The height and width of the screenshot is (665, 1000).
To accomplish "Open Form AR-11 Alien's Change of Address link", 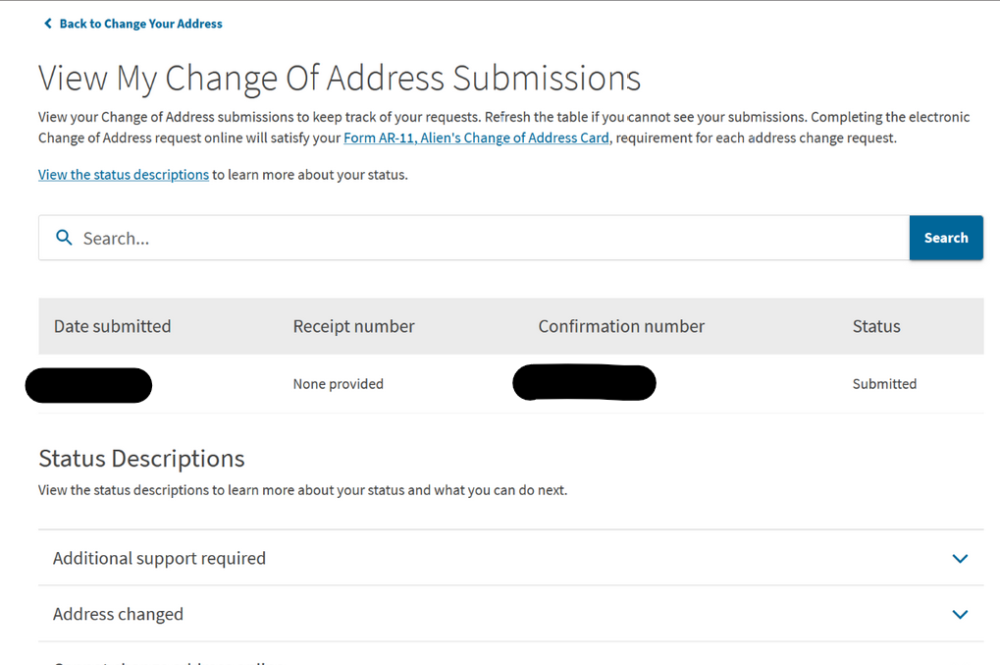I will click(476, 138).
